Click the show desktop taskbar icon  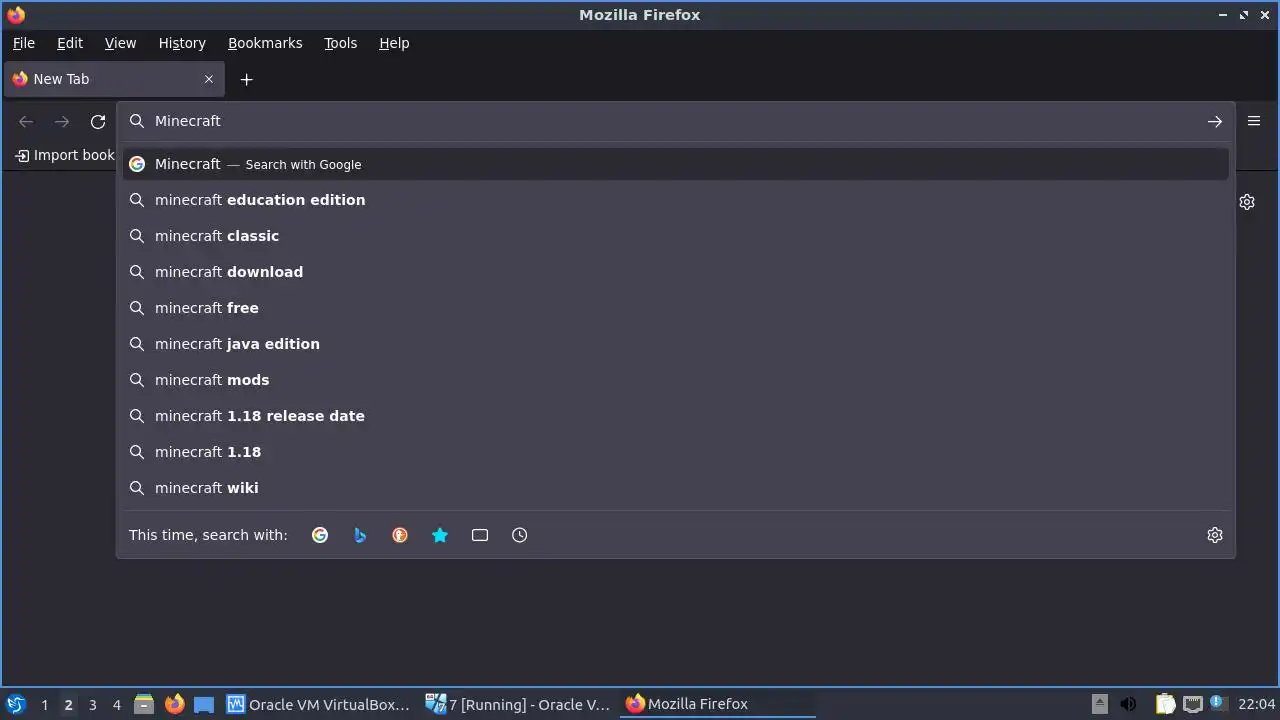tap(204, 704)
